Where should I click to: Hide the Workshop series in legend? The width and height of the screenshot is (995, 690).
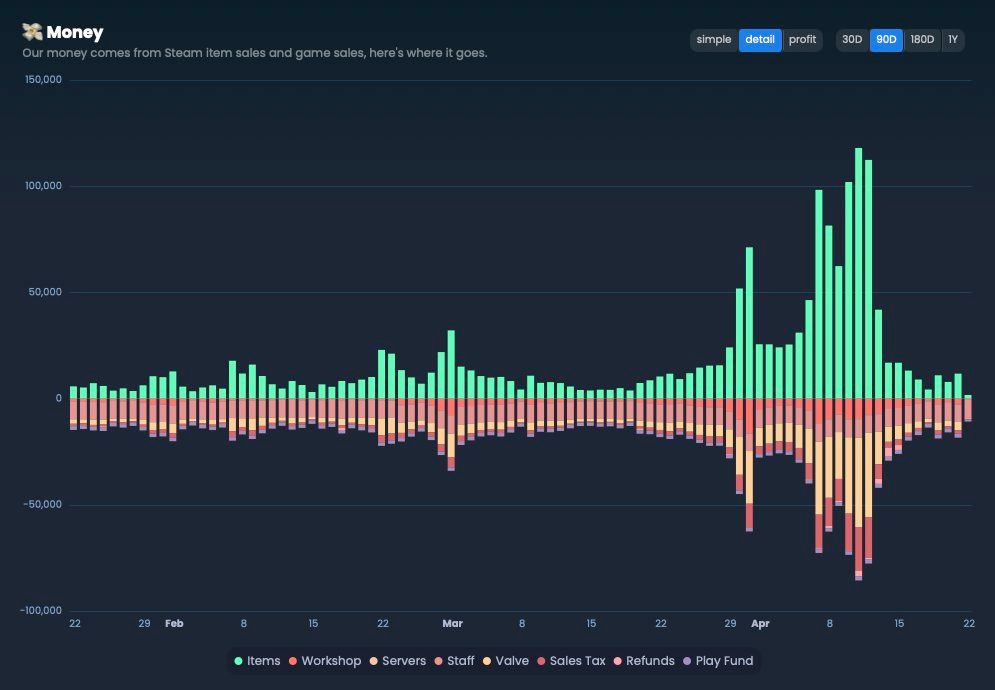pos(324,661)
